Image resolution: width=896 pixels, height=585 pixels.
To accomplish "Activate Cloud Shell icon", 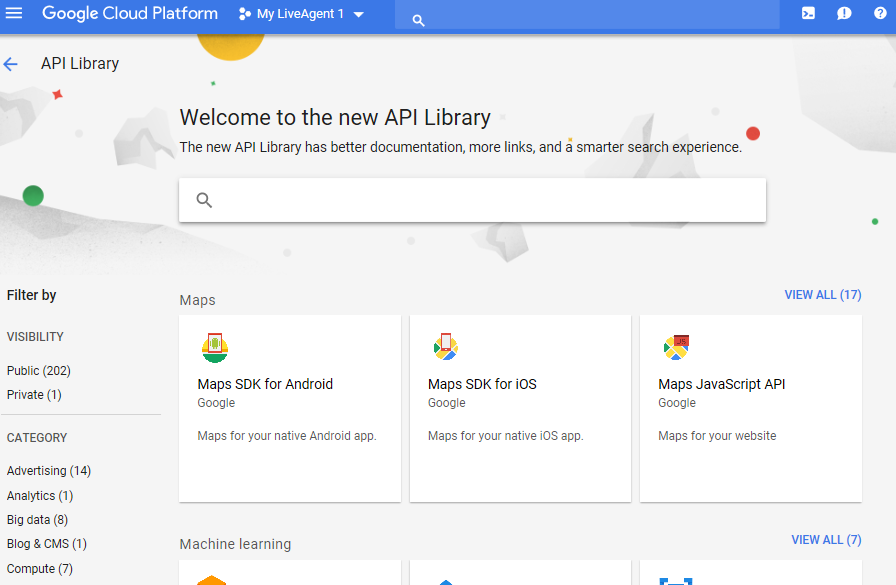I will click(808, 13).
